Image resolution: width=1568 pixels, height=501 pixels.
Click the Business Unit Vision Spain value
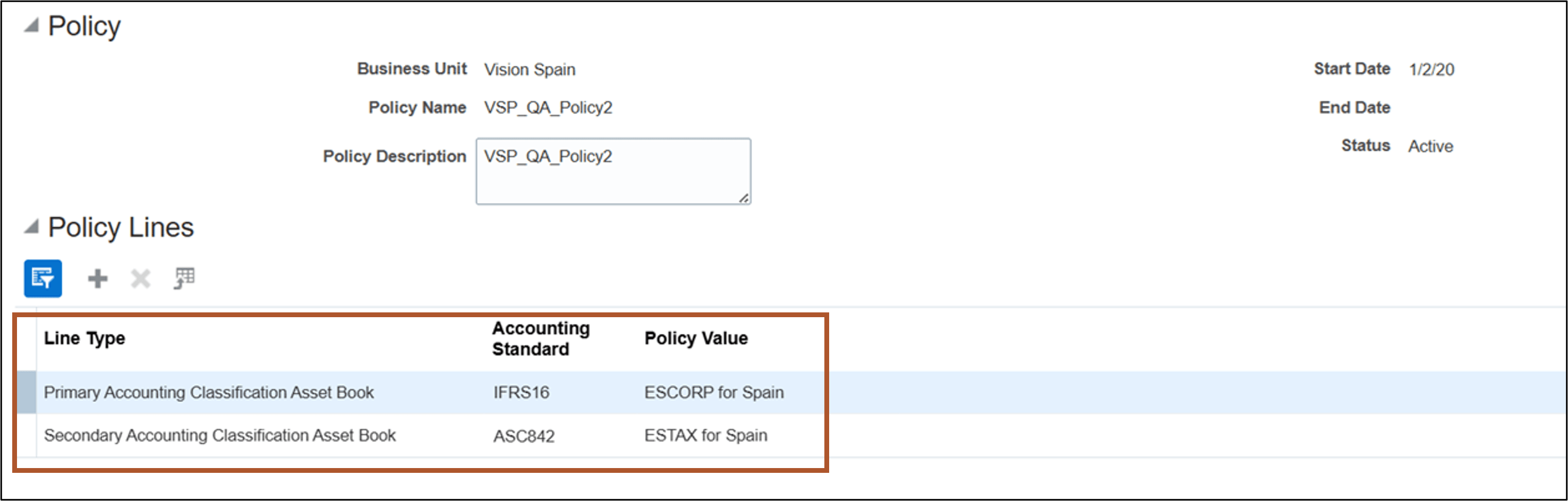point(530,69)
